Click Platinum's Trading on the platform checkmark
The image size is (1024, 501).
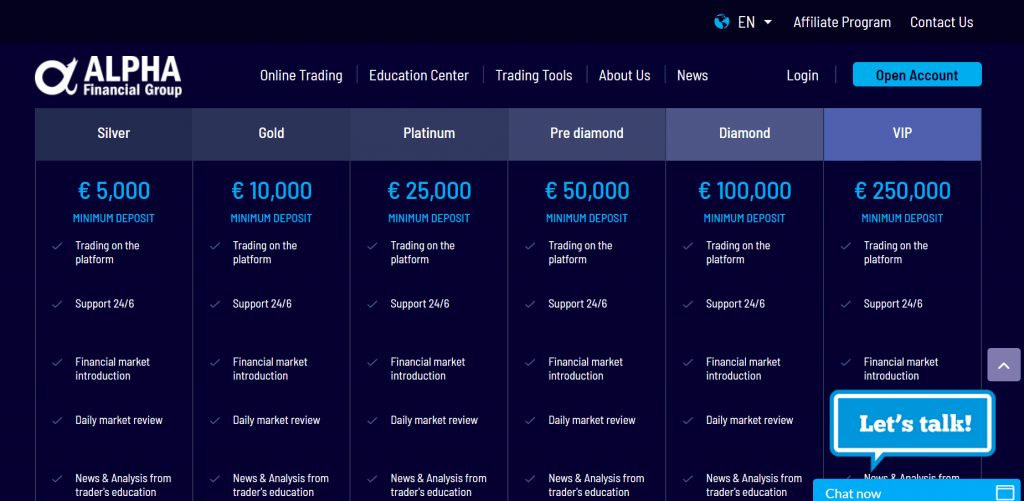pyautogui.click(x=372, y=246)
